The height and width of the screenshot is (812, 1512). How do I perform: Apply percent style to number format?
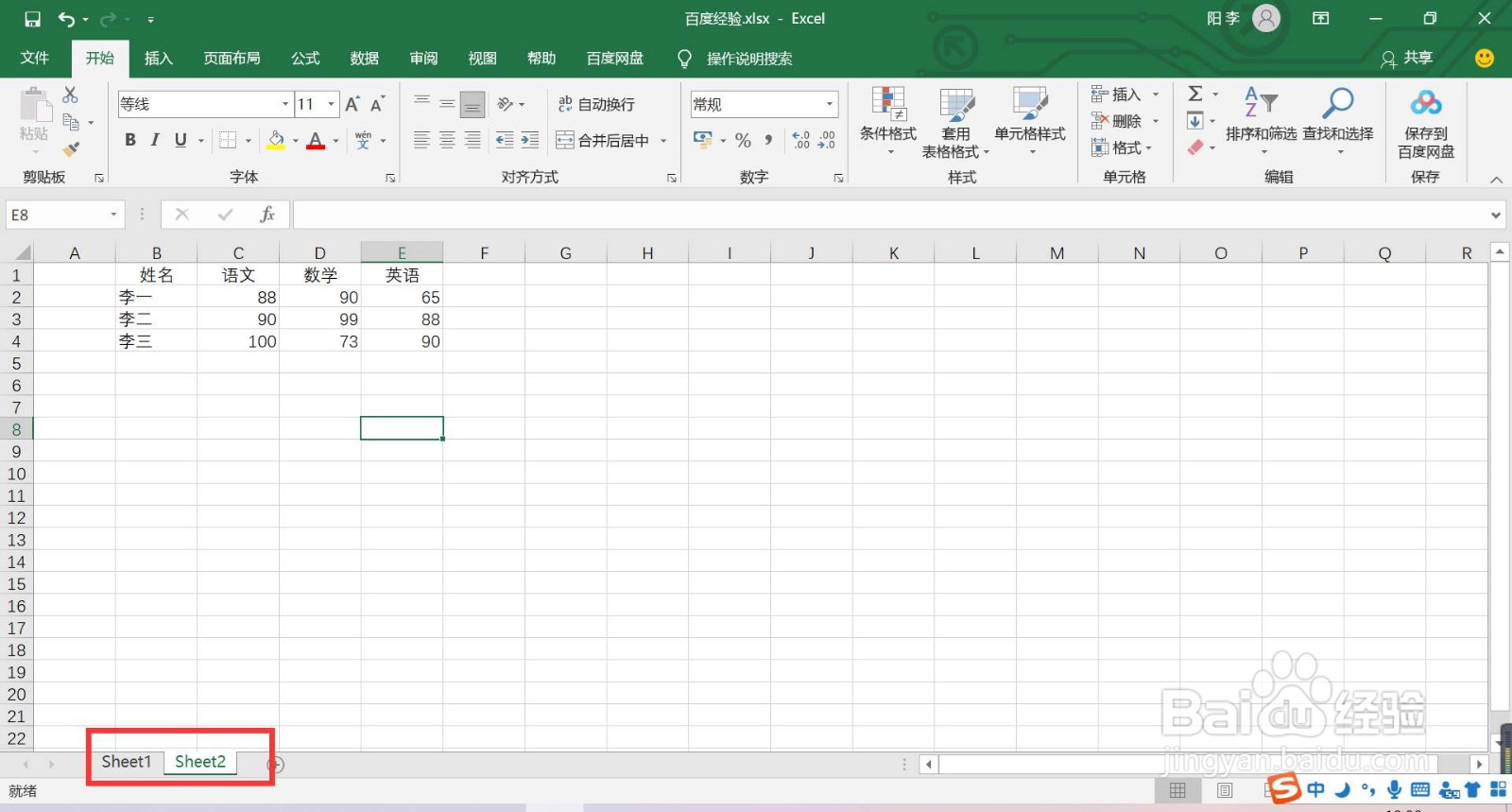click(744, 141)
